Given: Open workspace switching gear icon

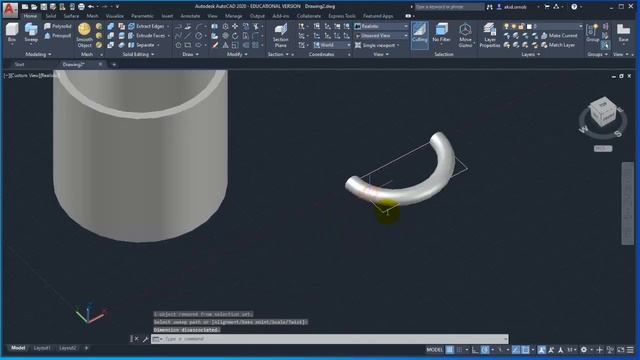Looking at the screenshot, I should pyautogui.click(x=584, y=350).
